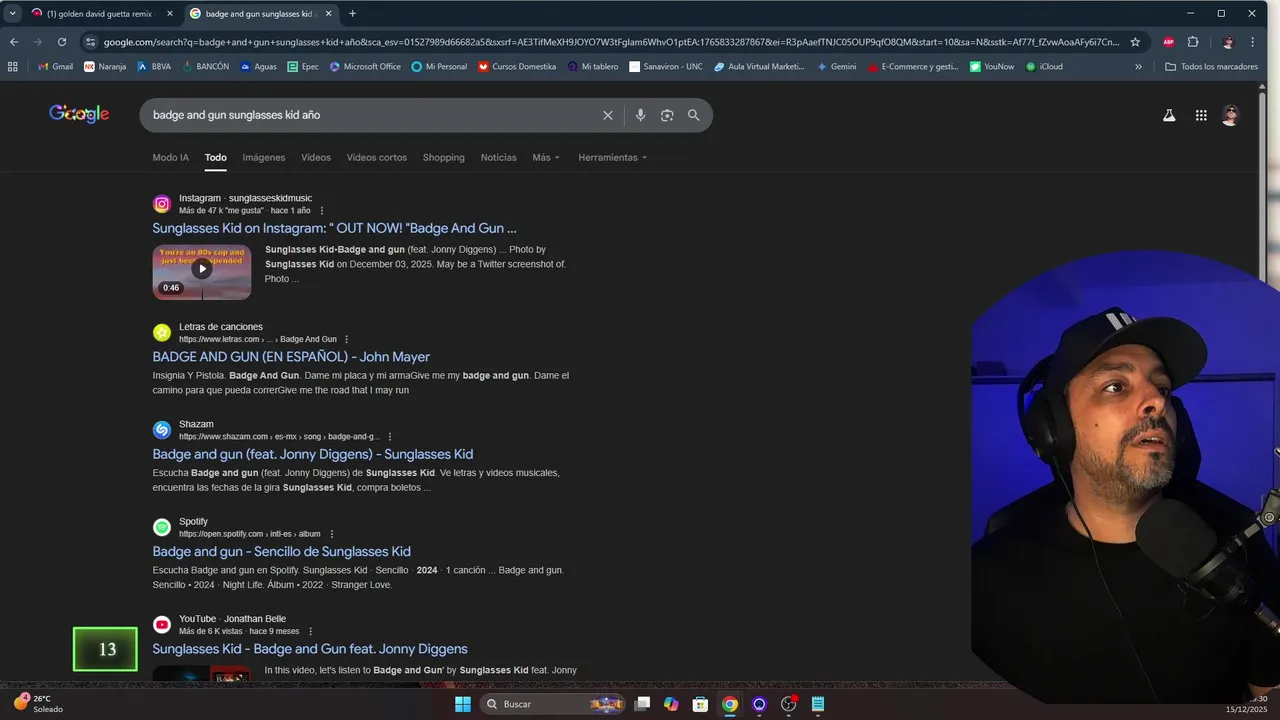Open more options for the YouTube result
This screenshot has width=1280, height=720.
coord(310,632)
